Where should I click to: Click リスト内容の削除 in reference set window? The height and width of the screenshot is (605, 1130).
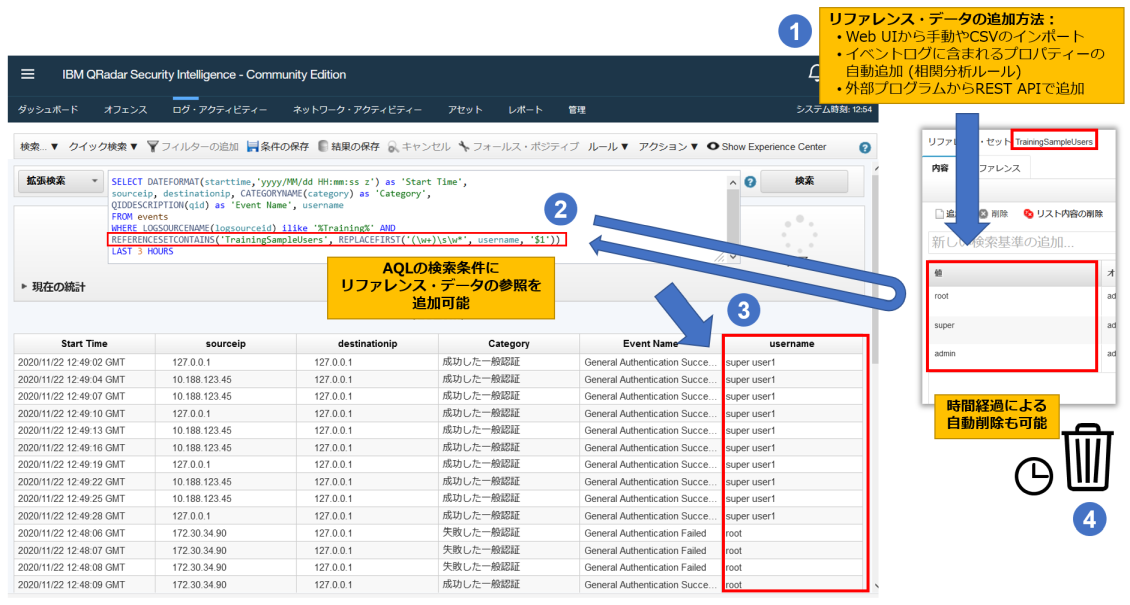click(1063, 214)
